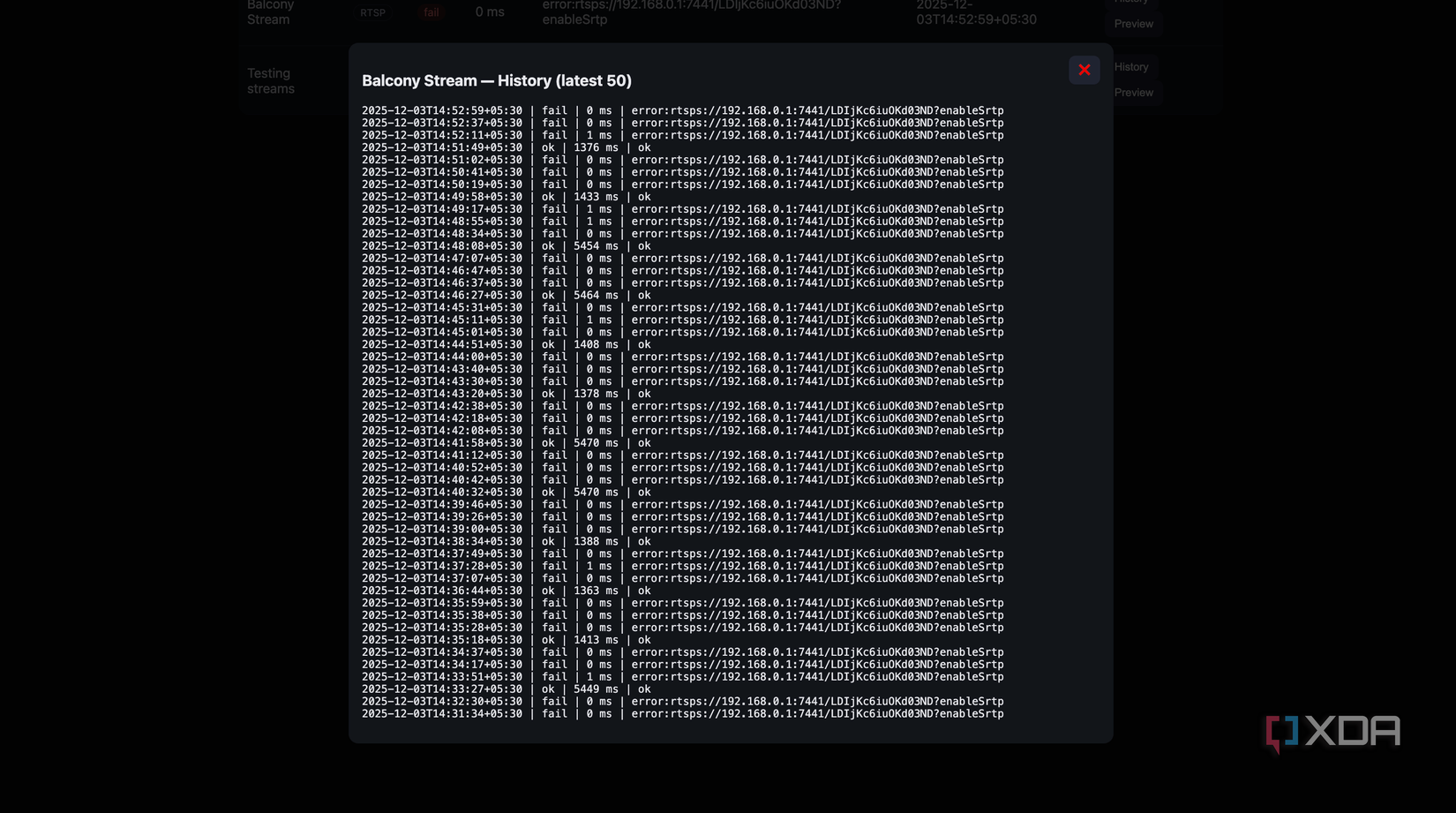The height and width of the screenshot is (813, 1456).
Task: Click the Testing streams row name
Action: click(271, 81)
